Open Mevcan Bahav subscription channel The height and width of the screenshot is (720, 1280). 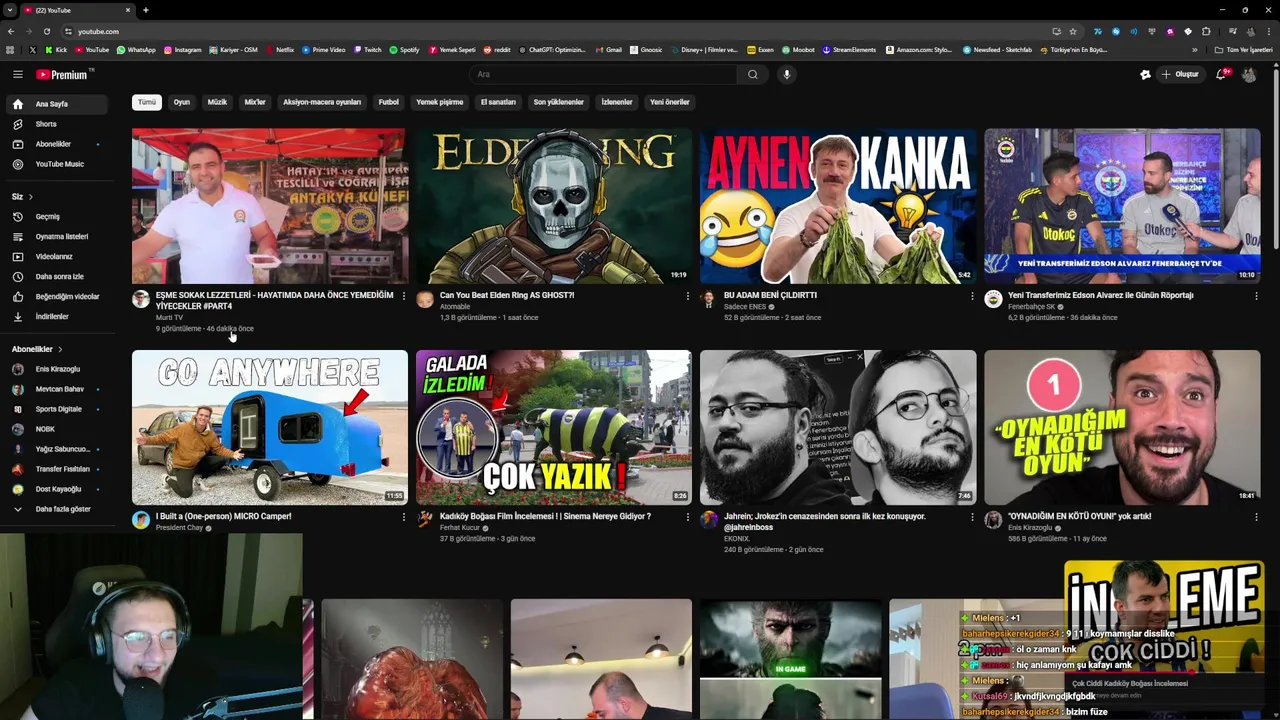pyautogui.click(x=59, y=389)
